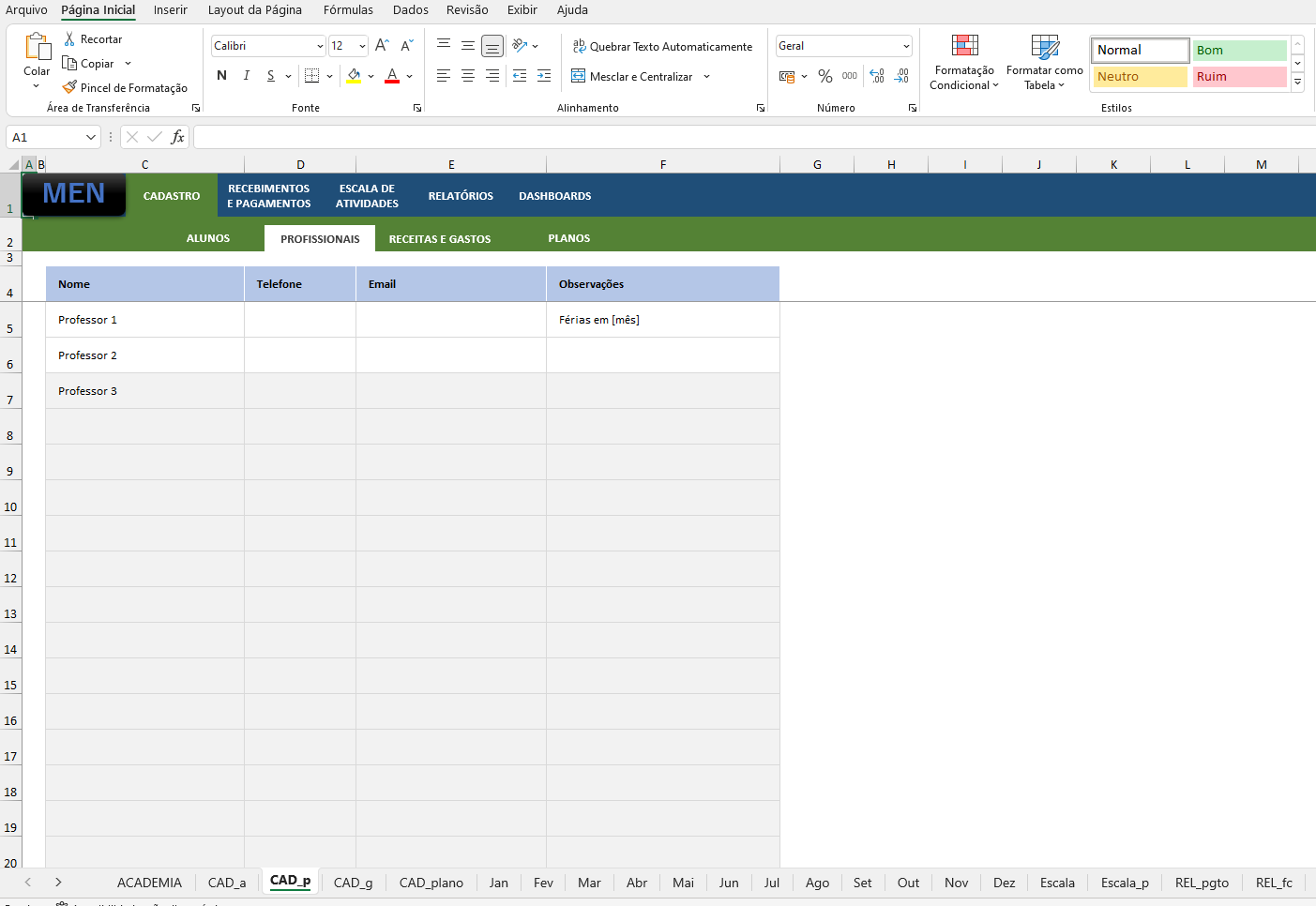Click the text orientation icon
The height and width of the screenshot is (906, 1316).
click(x=520, y=46)
